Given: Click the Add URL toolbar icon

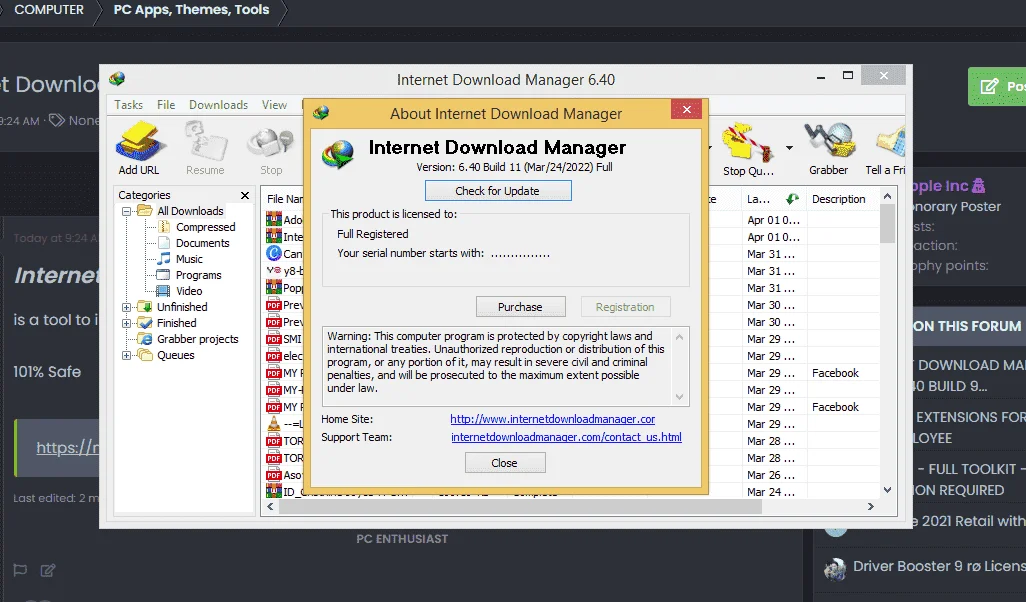Looking at the screenshot, I should tap(139, 148).
